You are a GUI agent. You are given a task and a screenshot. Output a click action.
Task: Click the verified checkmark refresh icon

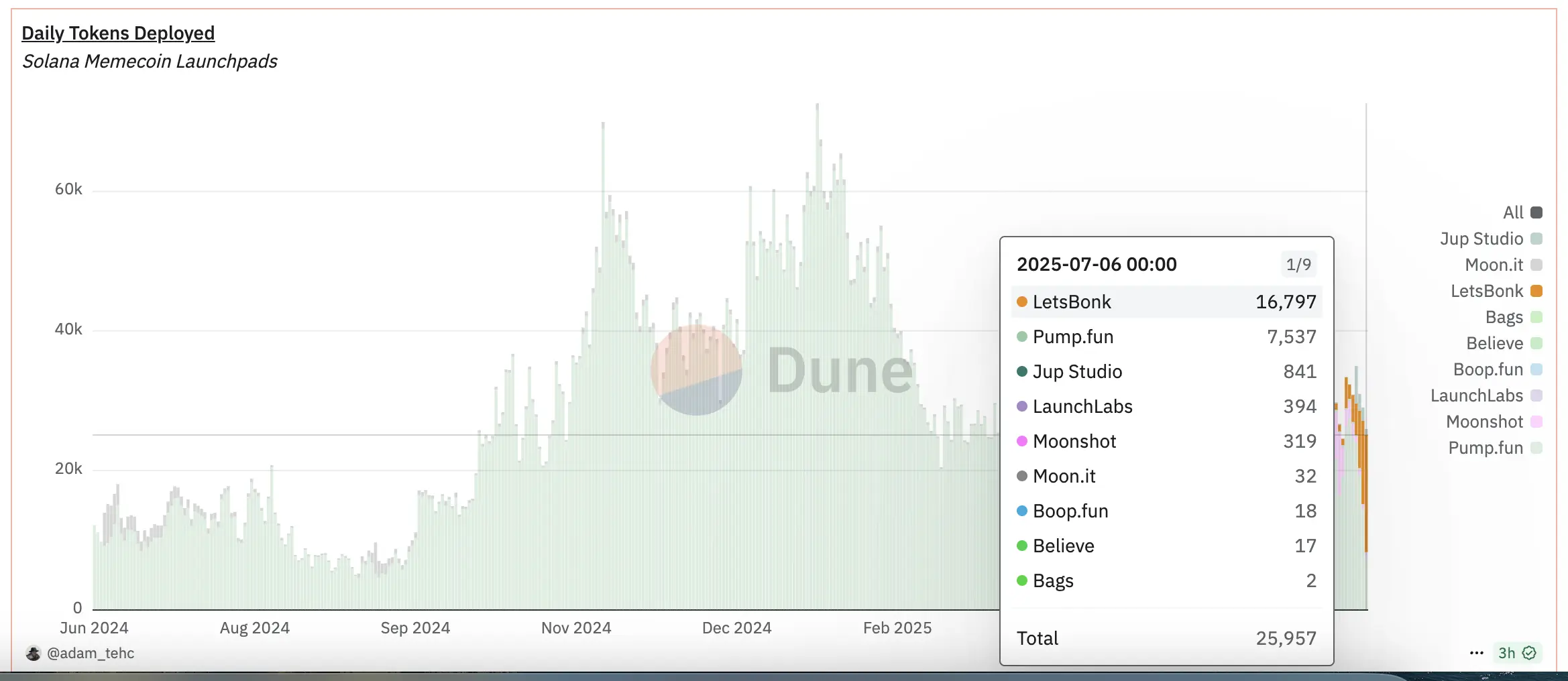tap(1530, 653)
